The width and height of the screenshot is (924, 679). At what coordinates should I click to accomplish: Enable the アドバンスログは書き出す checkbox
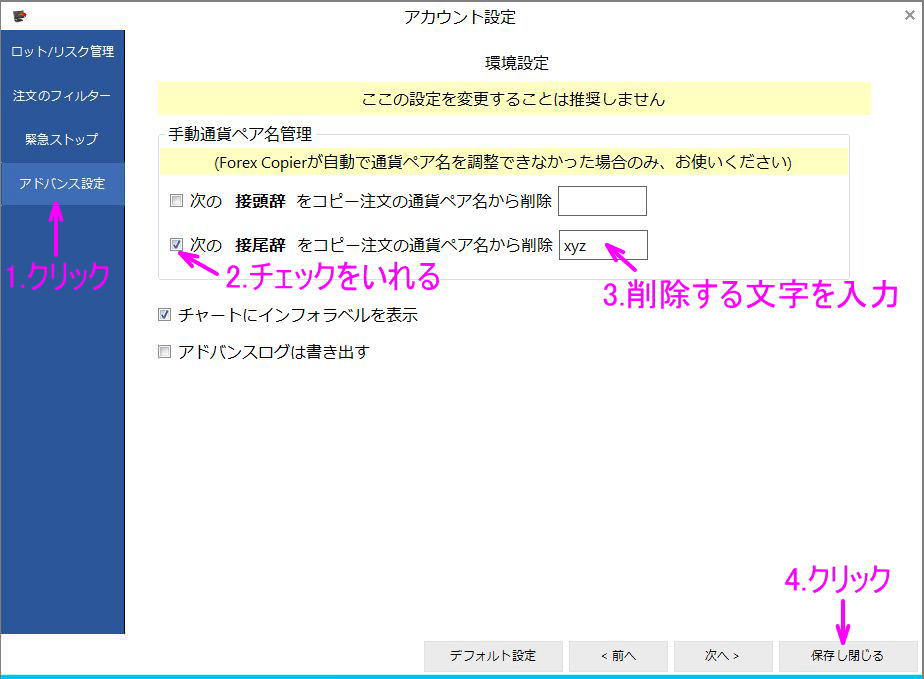pyautogui.click(x=164, y=351)
